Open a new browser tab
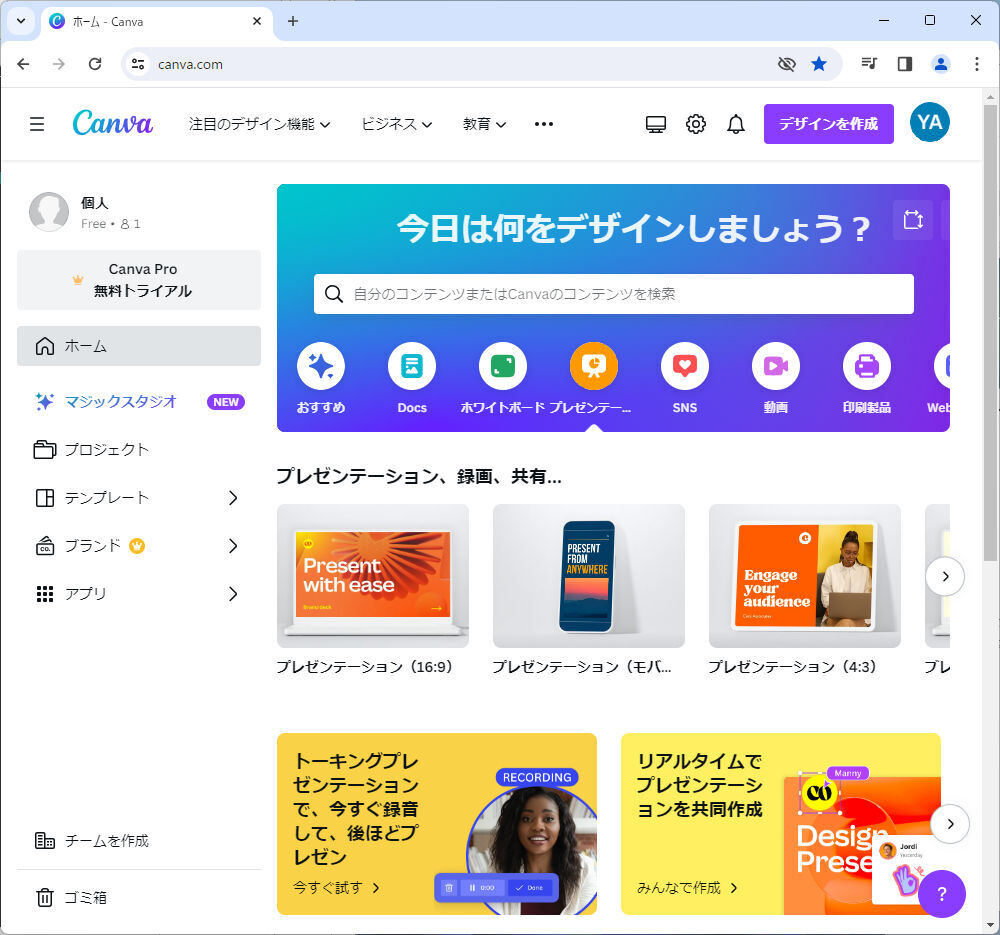Screen dimensions: 1000x935 point(293,21)
